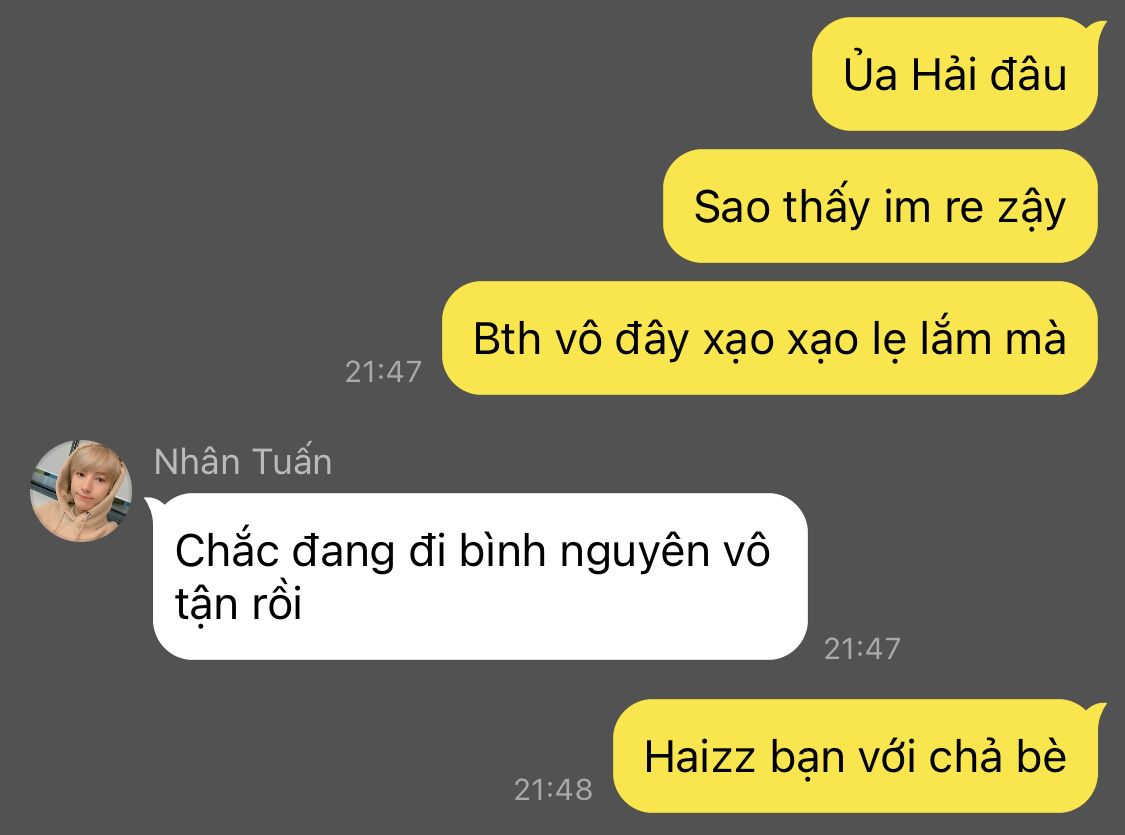Tap the sender name Nhân Tuấn
The width and height of the screenshot is (1125, 835).
pyautogui.click(x=243, y=461)
